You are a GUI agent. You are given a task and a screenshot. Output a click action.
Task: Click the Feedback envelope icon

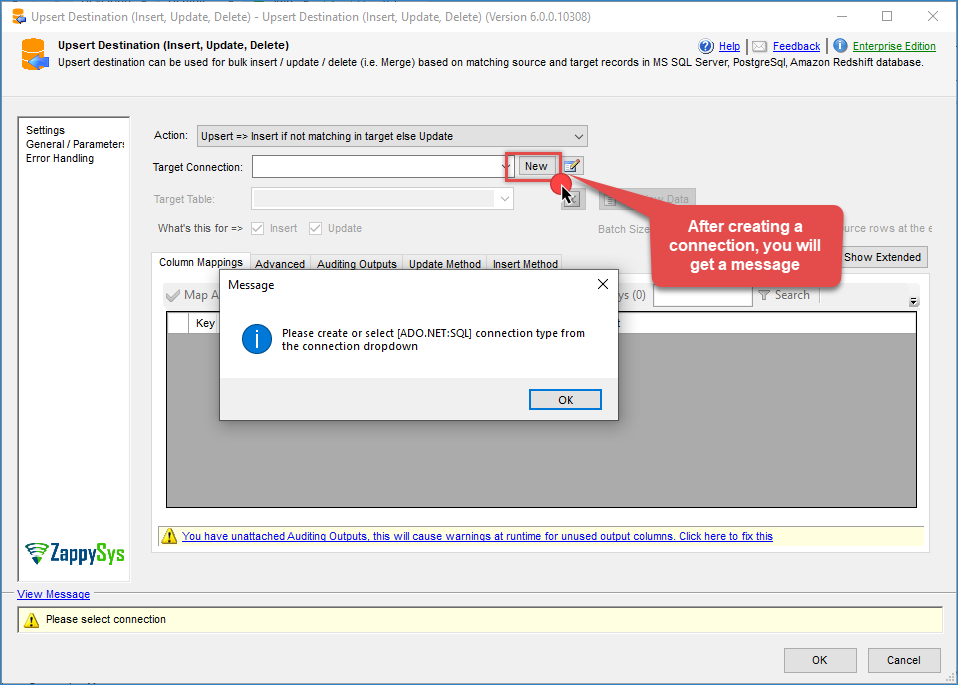760,46
